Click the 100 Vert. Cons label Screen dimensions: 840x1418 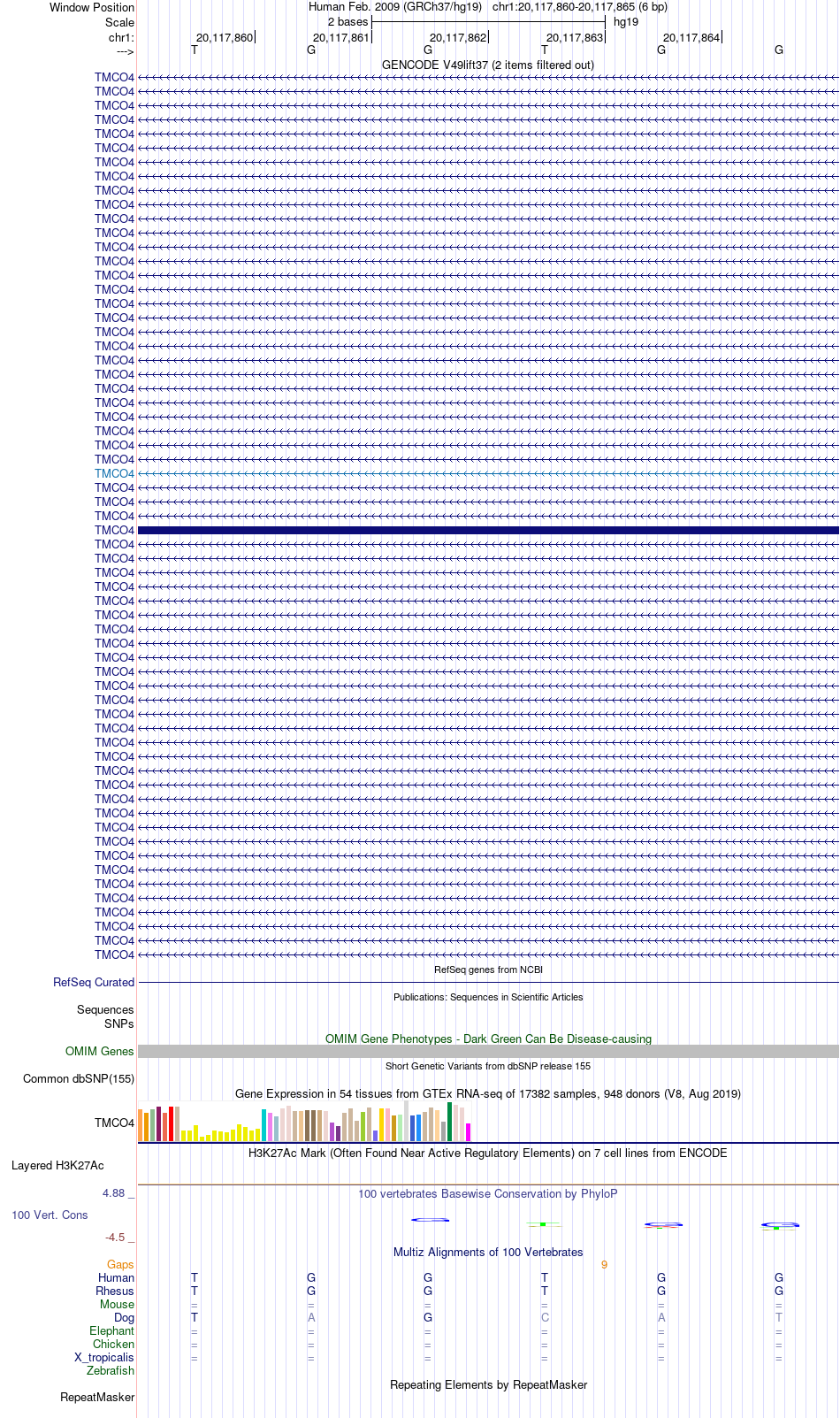[50, 1215]
